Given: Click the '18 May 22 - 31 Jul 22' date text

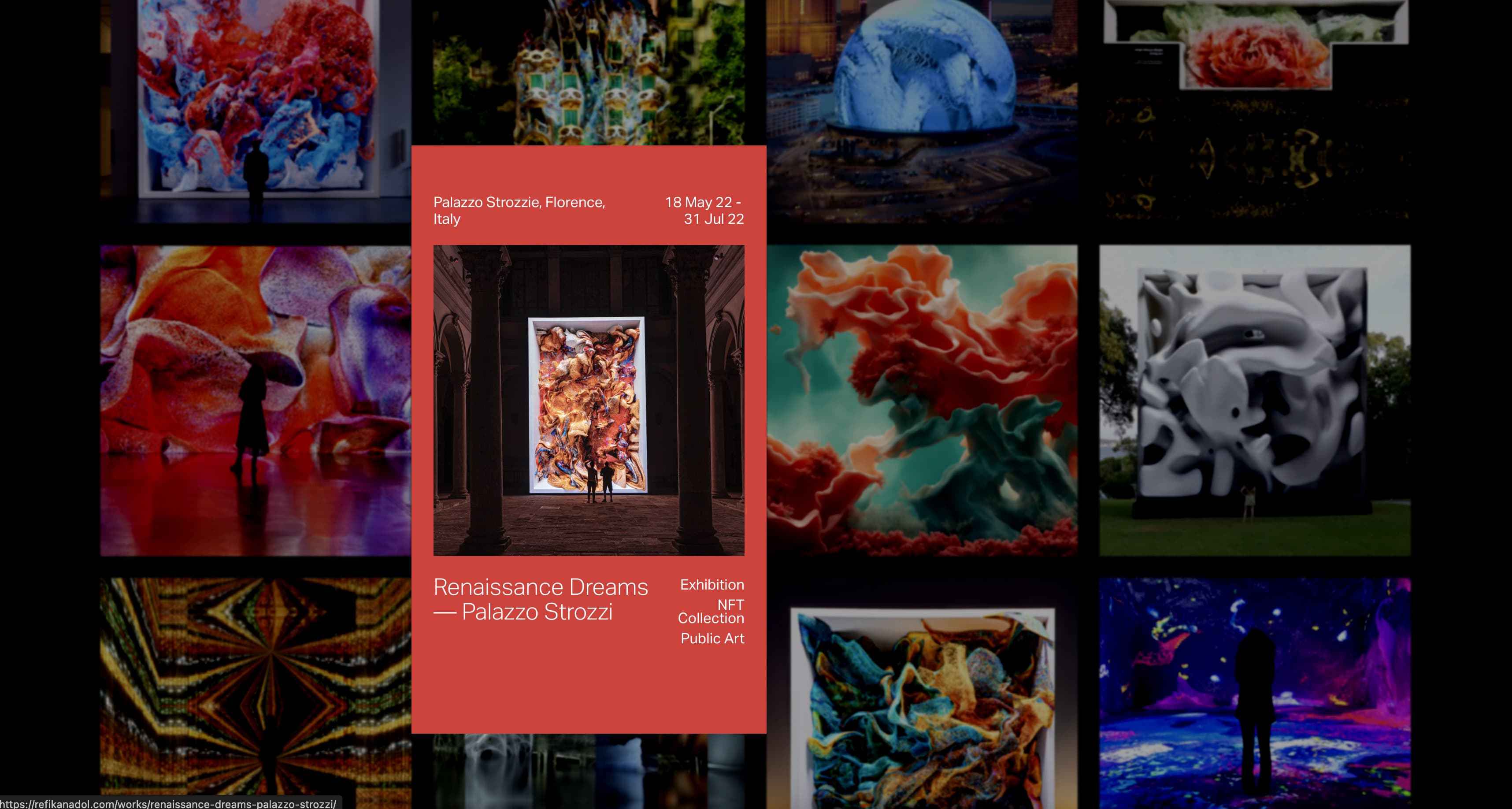Looking at the screenshot, I should tap(704, 210).
